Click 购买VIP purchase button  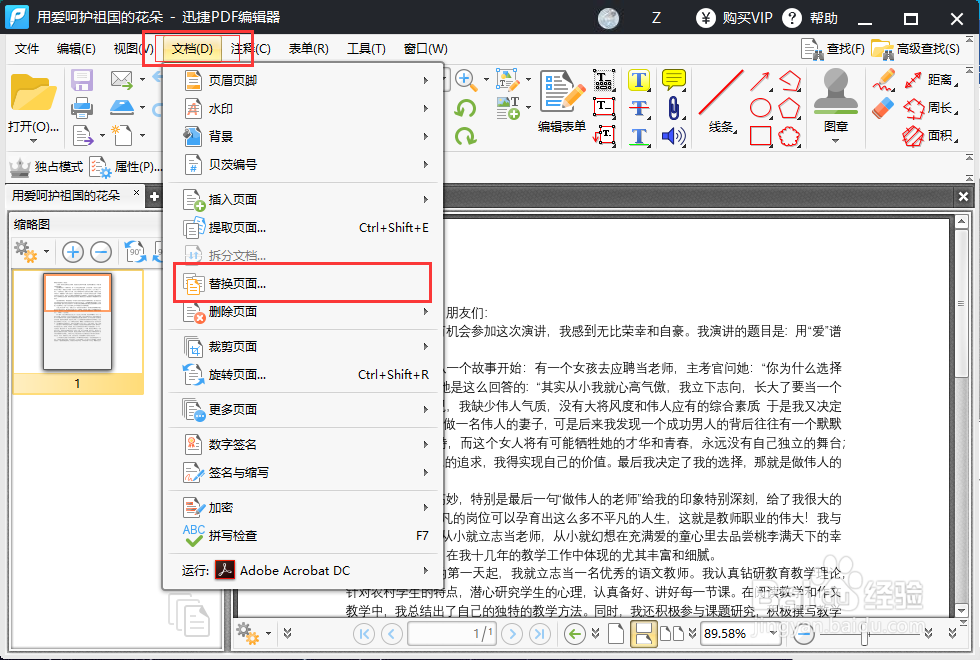coord(734,18)
